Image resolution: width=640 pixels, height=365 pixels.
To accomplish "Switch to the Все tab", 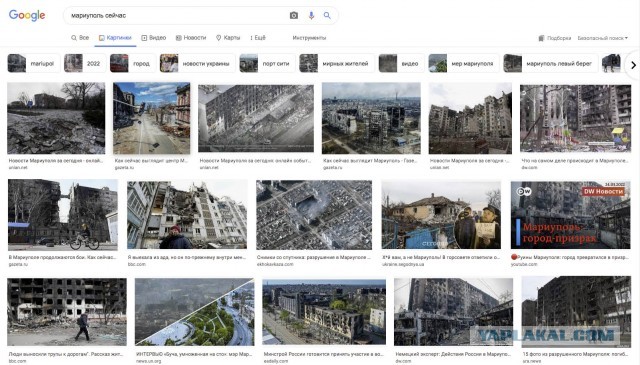I will coord(80,38).
